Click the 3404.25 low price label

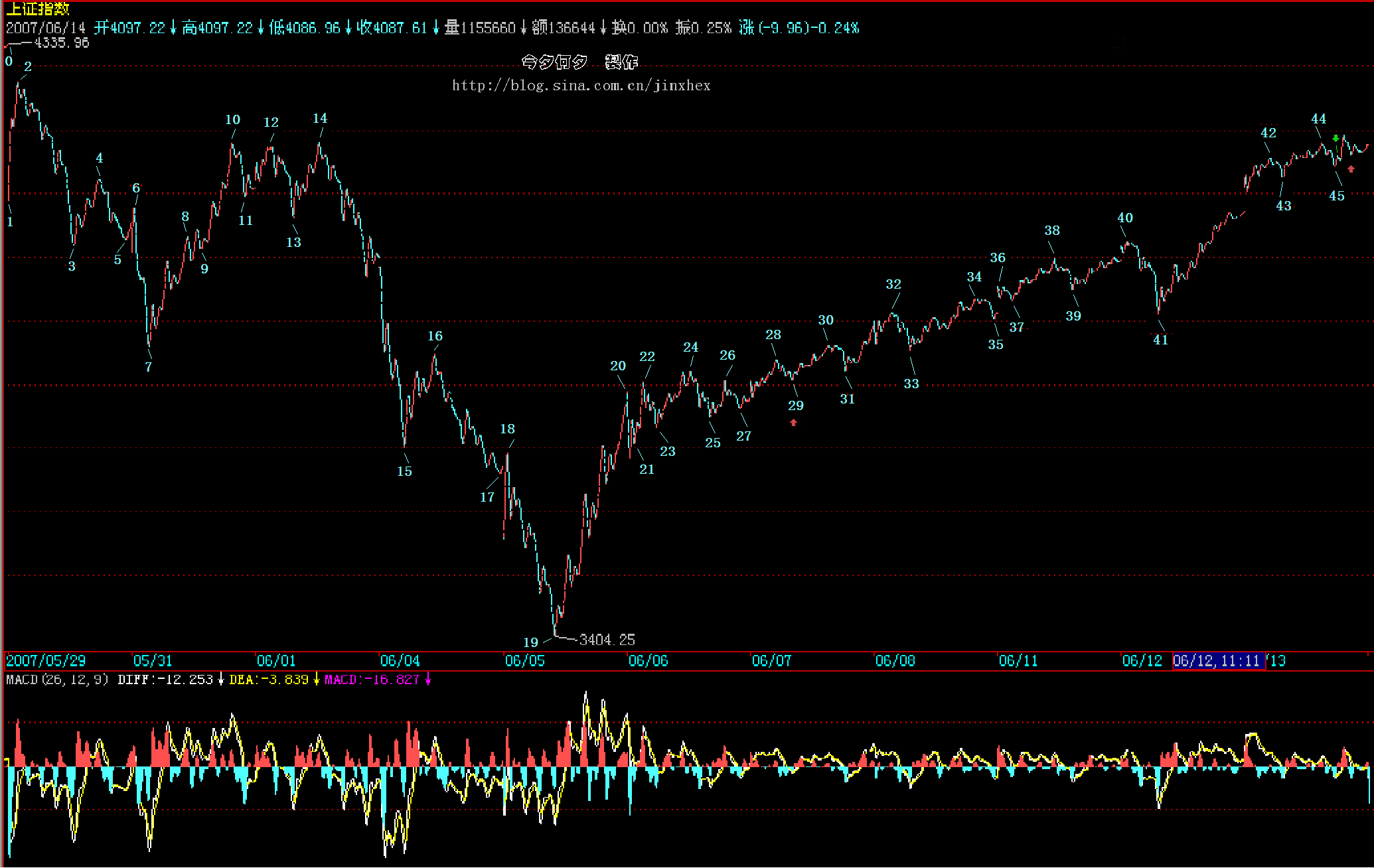[607, 640]
